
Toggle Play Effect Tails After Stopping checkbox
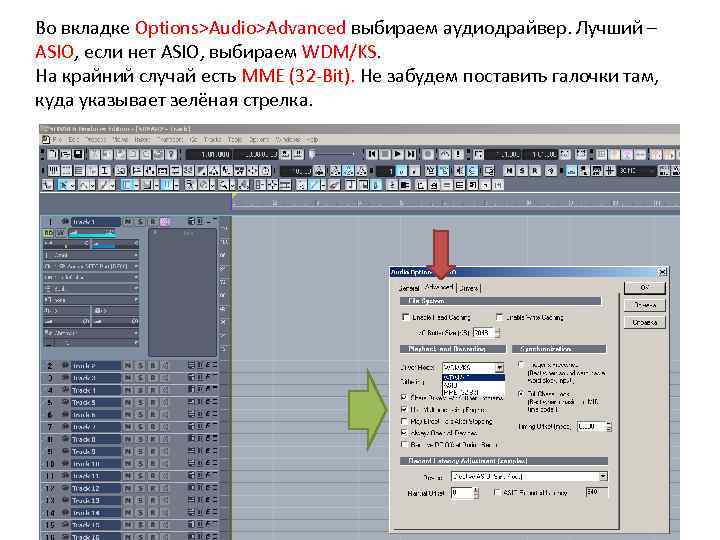click(x=404, y=421)
